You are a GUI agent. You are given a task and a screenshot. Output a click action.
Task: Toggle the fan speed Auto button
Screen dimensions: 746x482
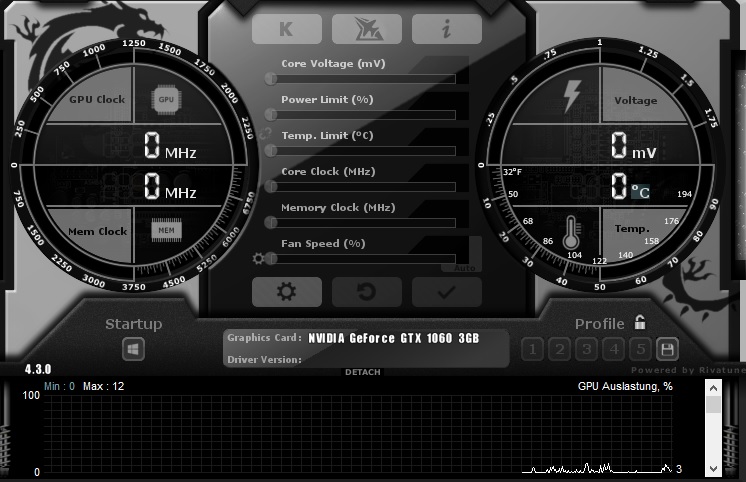pyautogui.click(x=465, y=268)
